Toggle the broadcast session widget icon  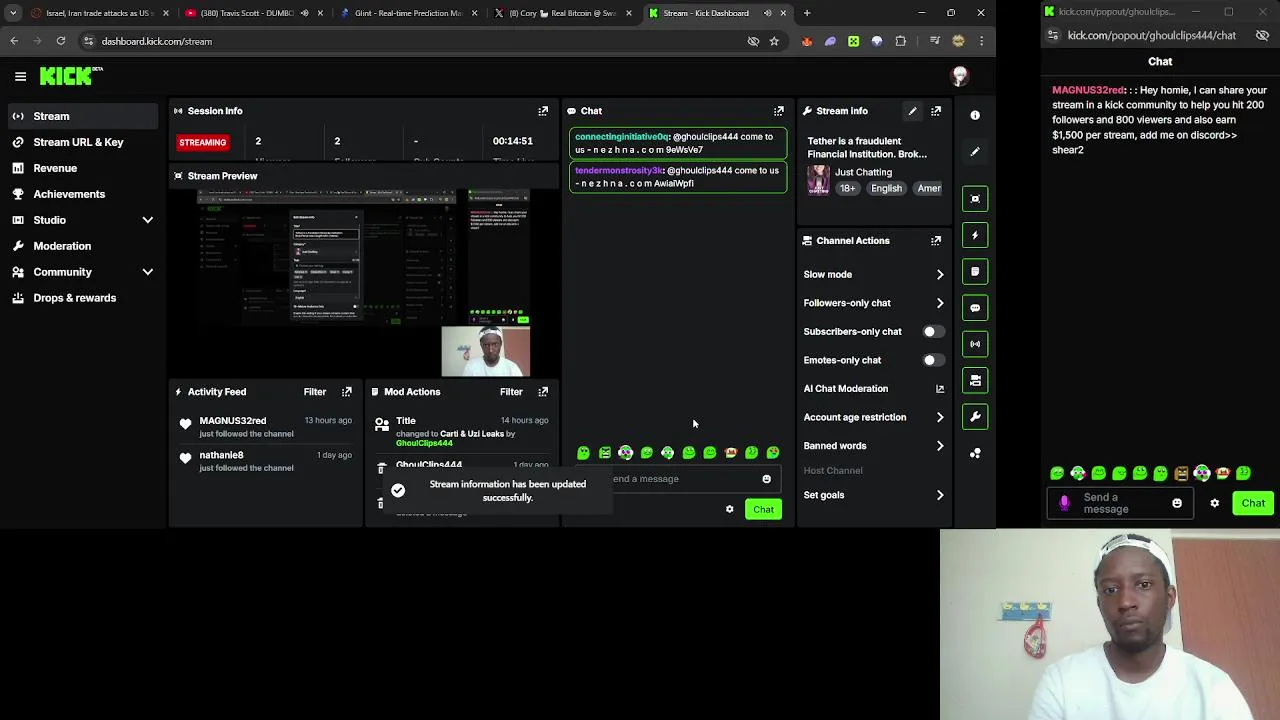(x=975, y=344)
